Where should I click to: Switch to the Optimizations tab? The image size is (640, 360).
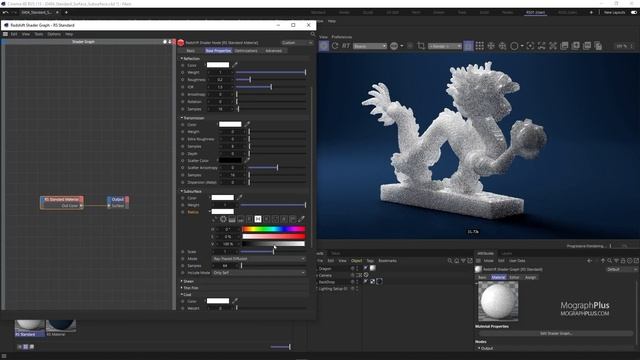pos(246,51)
